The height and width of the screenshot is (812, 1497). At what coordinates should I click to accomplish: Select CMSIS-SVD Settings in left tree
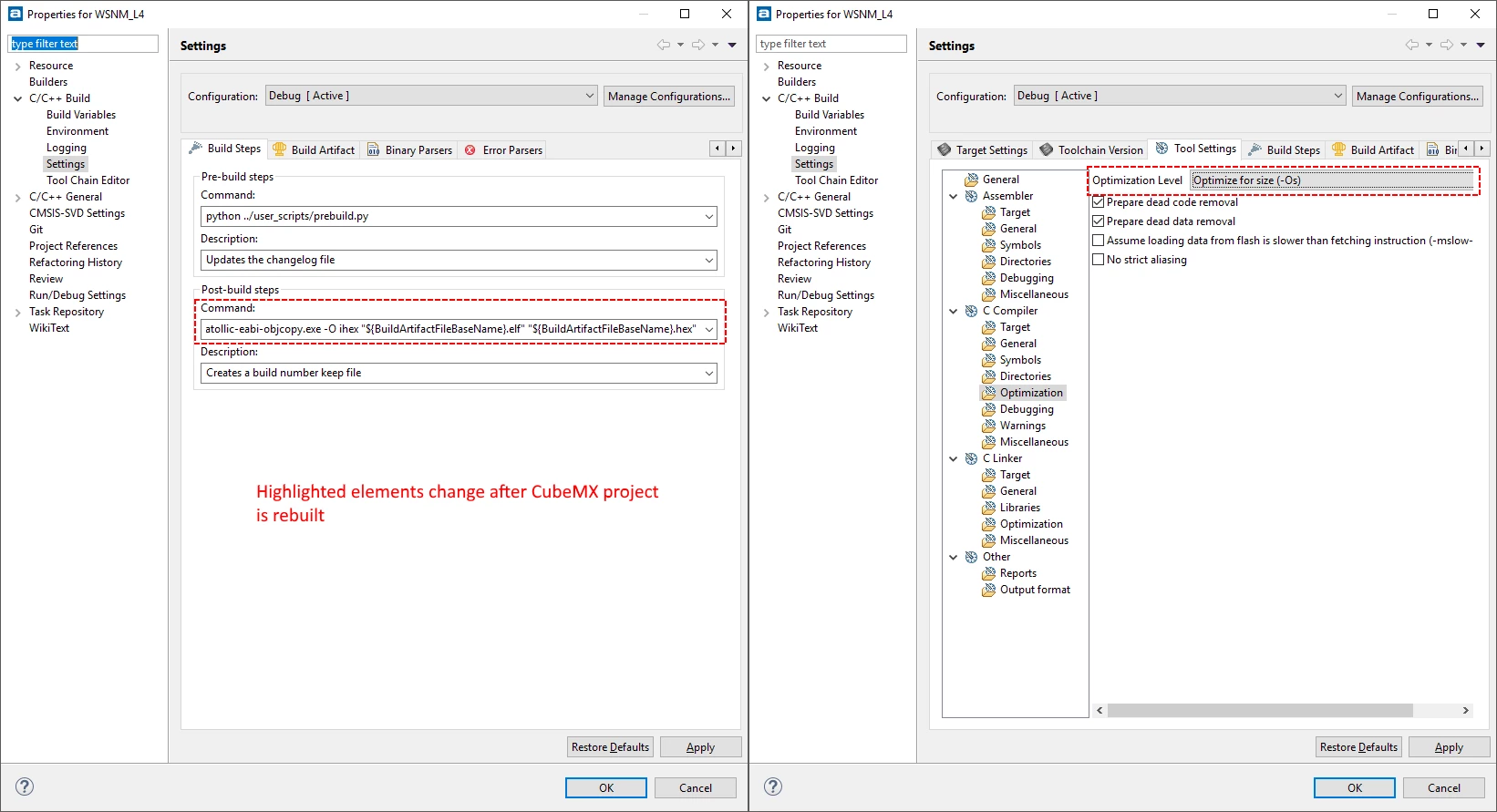(77, 213)
